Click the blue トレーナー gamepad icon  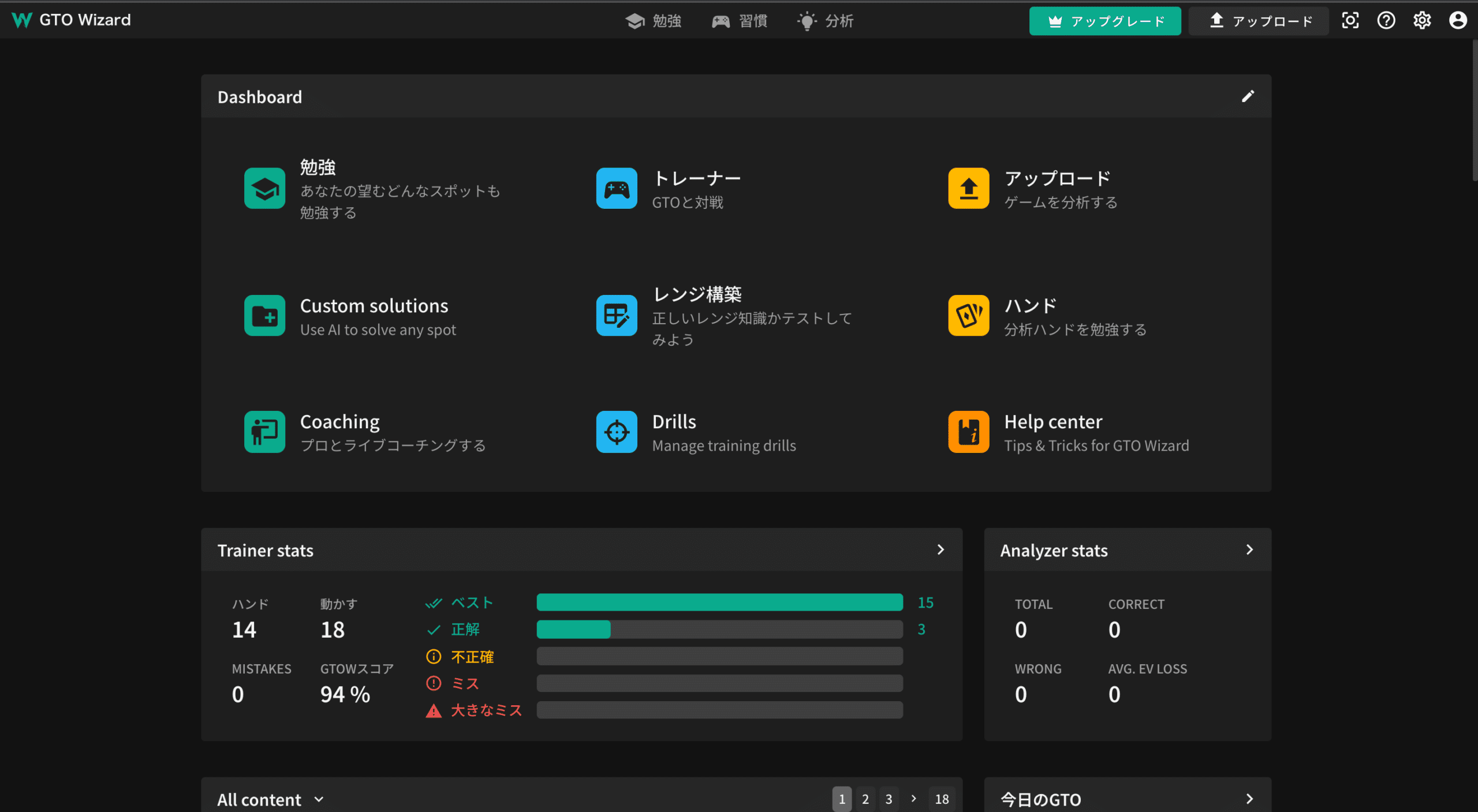click(617, 189)
